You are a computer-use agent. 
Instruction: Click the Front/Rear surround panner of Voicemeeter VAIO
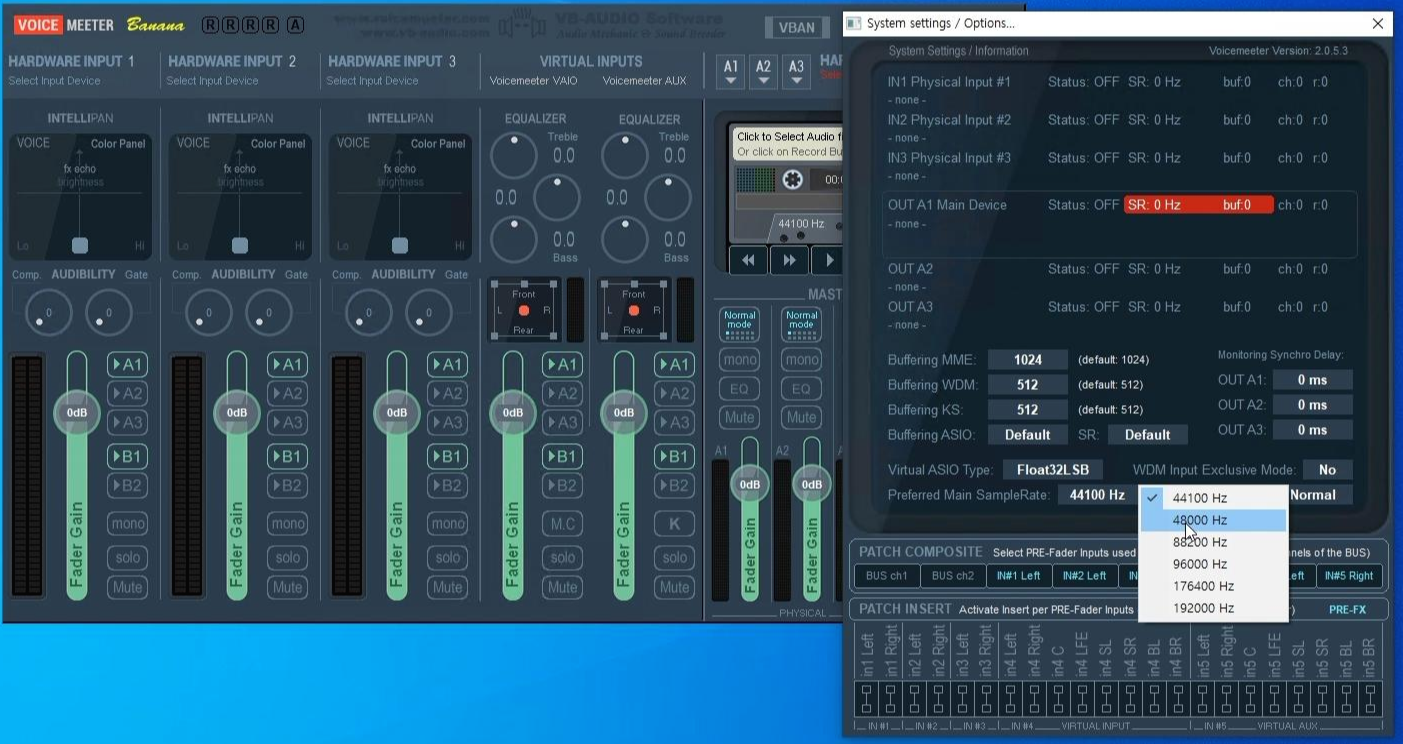pos(523,310)
